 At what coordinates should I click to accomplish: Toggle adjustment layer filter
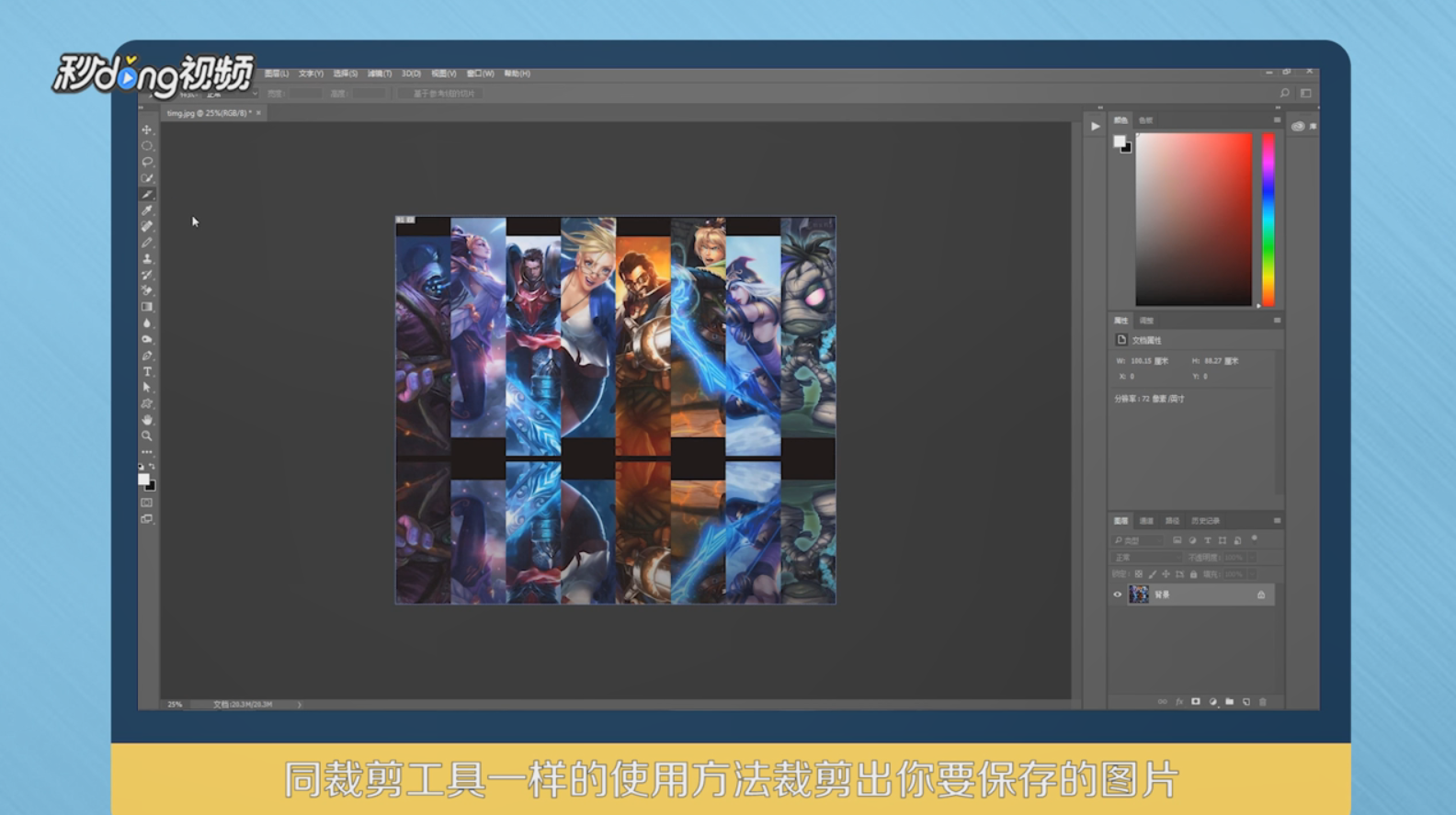[1192, 540]
